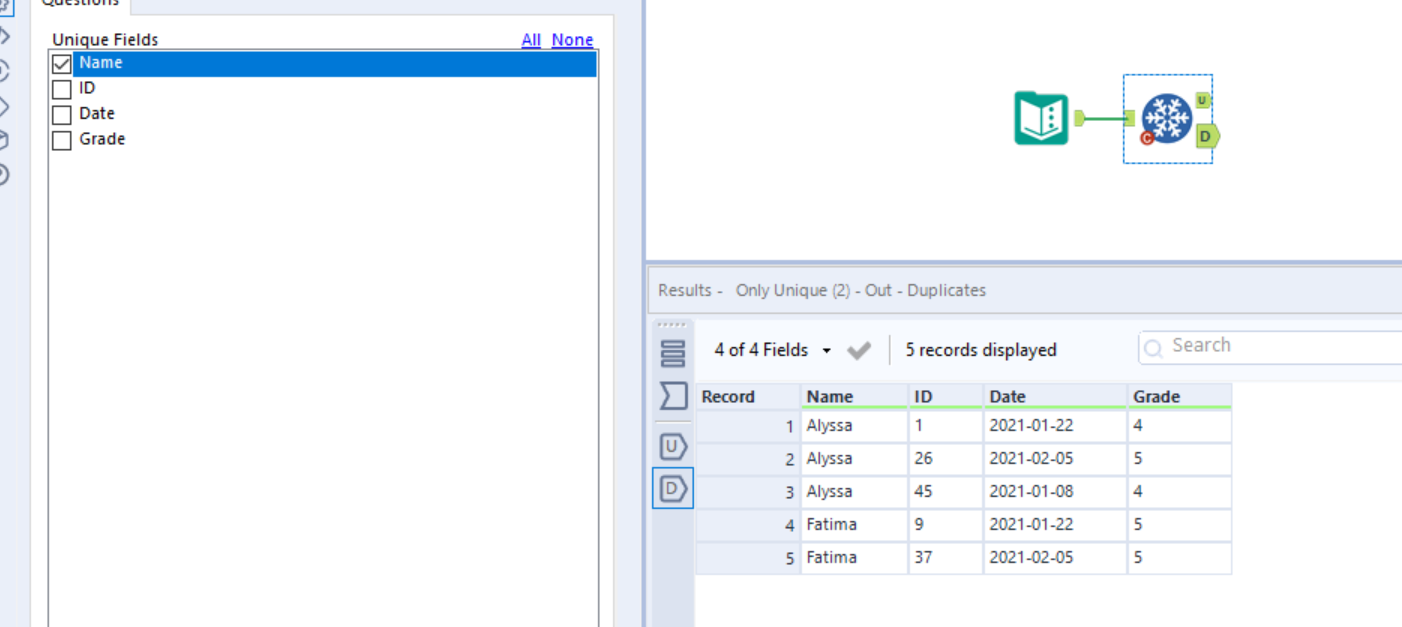Viewport: 1402px width, 627px height.
Task: Click the All link to select every field
Action: [x=531, y=40]
